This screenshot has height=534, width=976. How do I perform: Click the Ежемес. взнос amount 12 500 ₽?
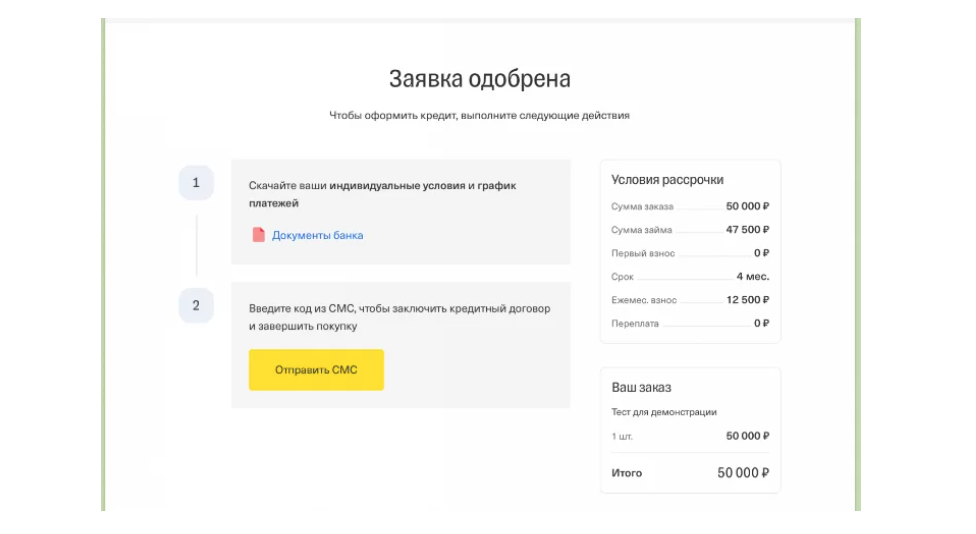pyautogui.click(x=748, y=300)
